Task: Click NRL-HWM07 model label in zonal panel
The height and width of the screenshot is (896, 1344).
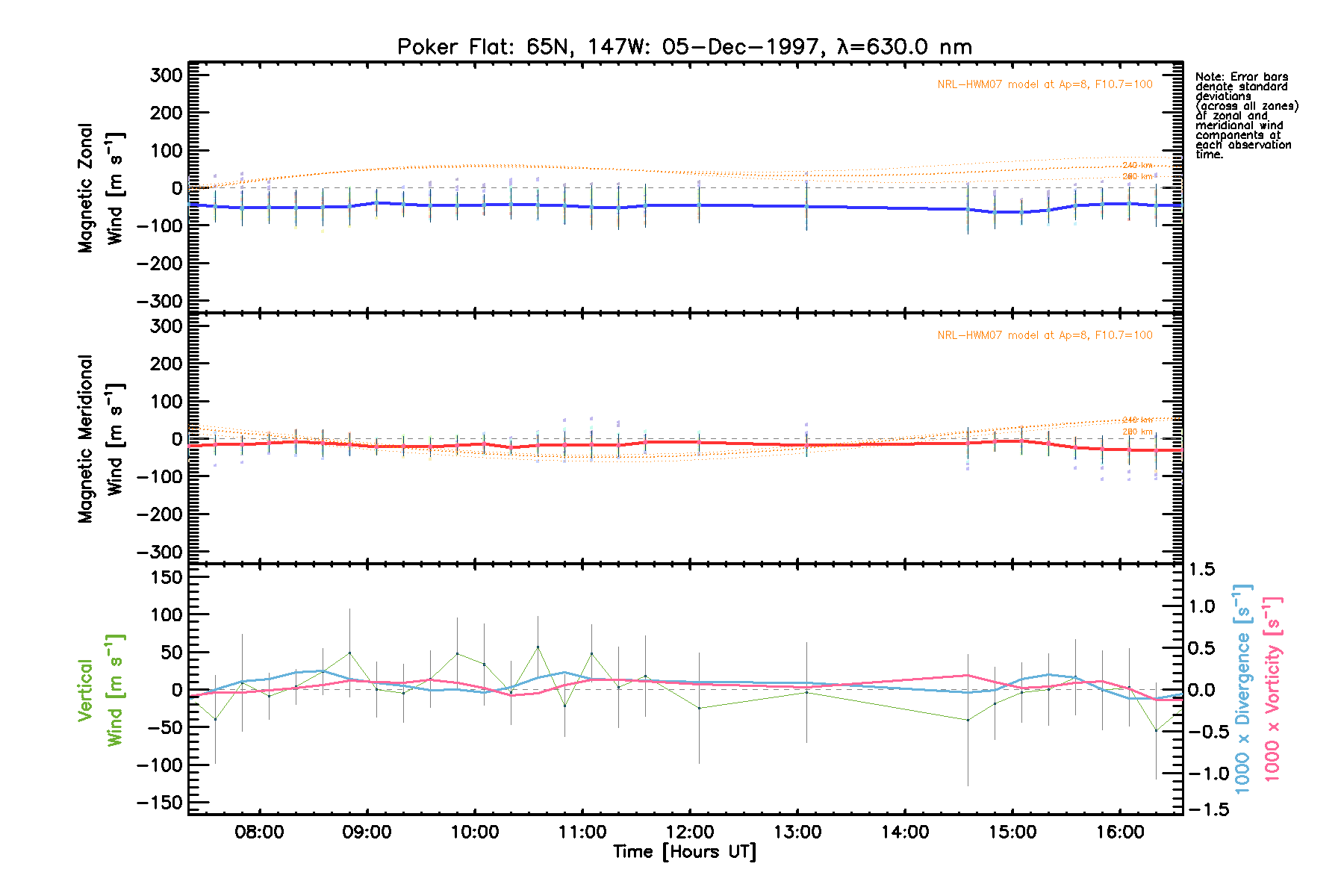Action: (x=1045, y=84)
